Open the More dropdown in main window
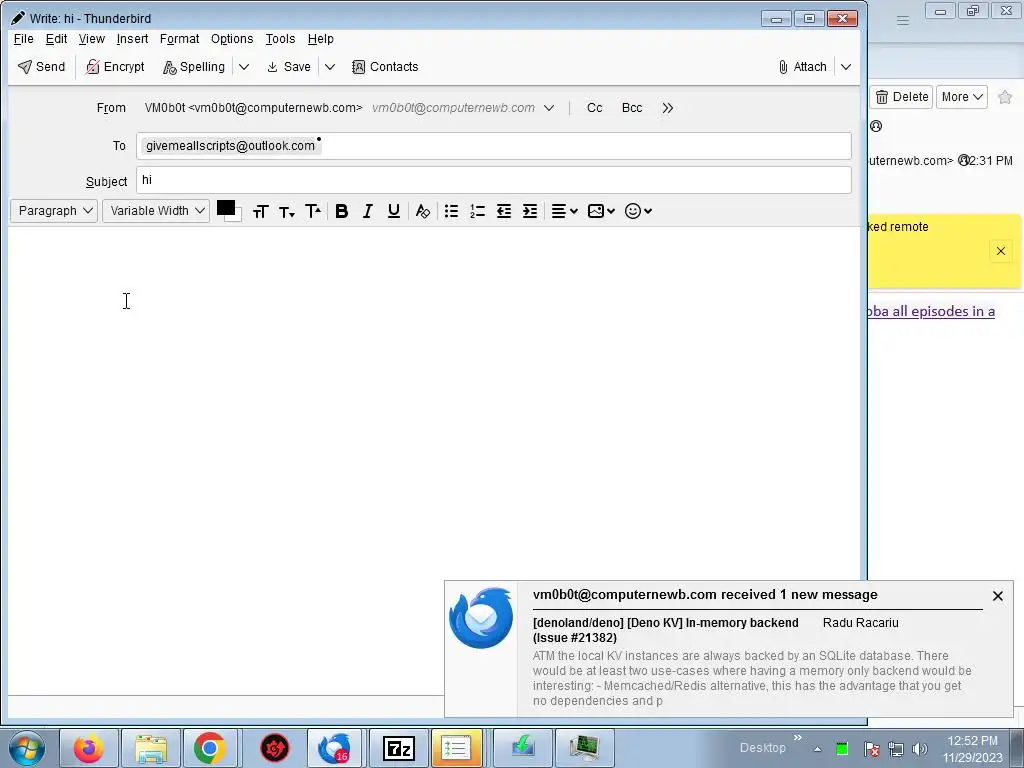This screenshot has height=768, width=1024. coord(962,97)
